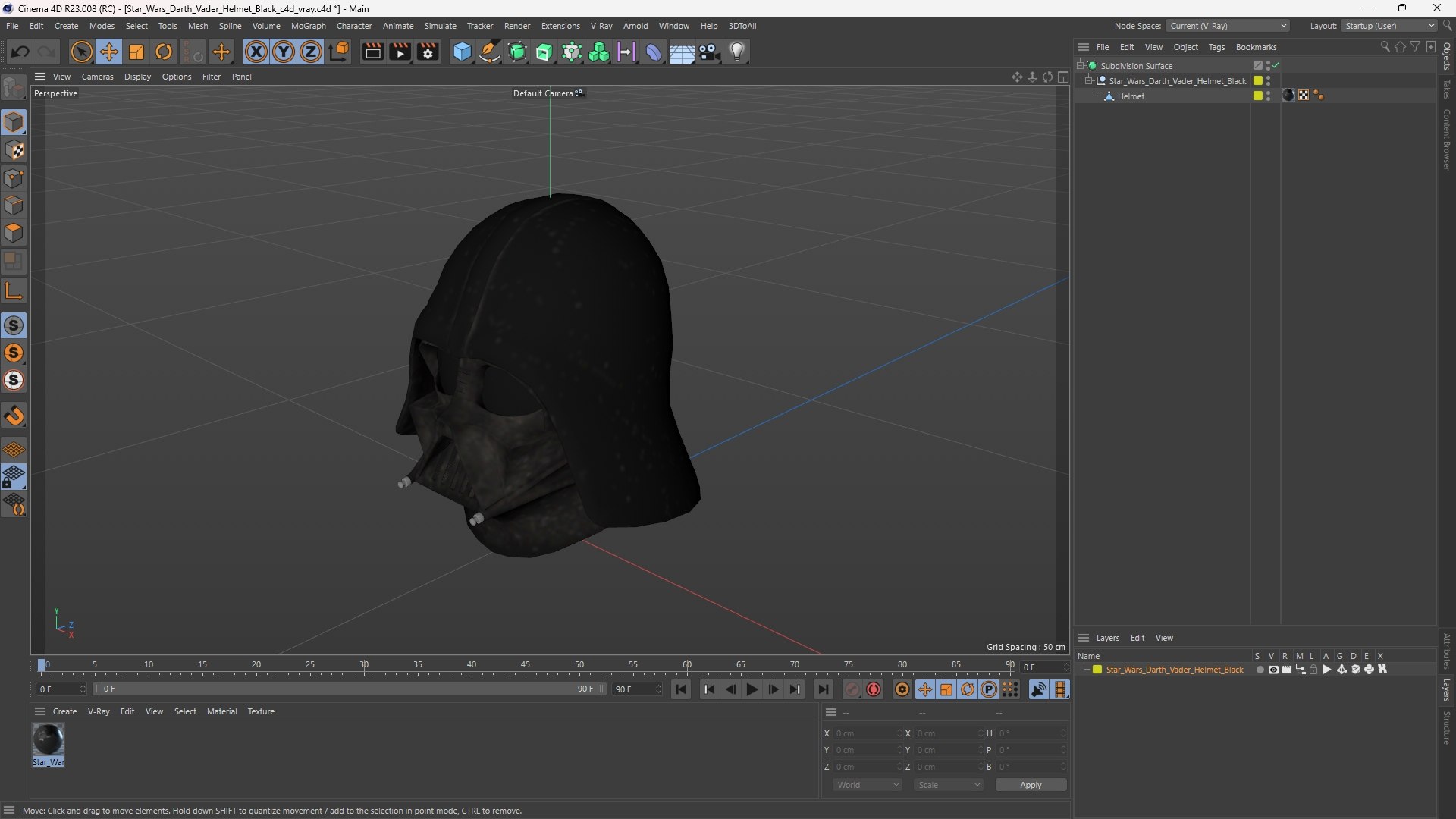Click the Bend deformer icon
The width and height of the screenshot is (1456, 819).
[x=654, y=52]
